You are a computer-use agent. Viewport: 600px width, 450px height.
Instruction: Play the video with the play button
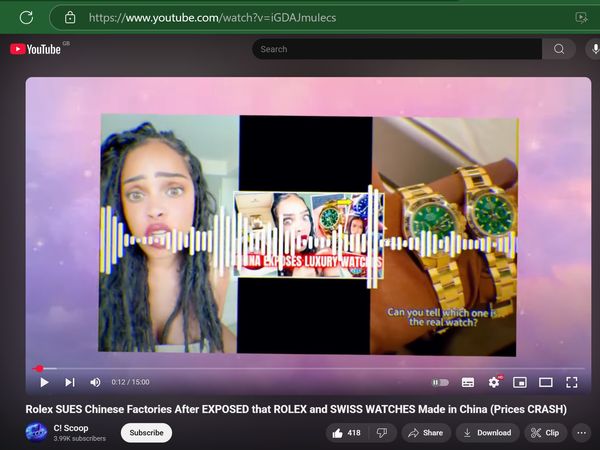click(x=44, y=382)
